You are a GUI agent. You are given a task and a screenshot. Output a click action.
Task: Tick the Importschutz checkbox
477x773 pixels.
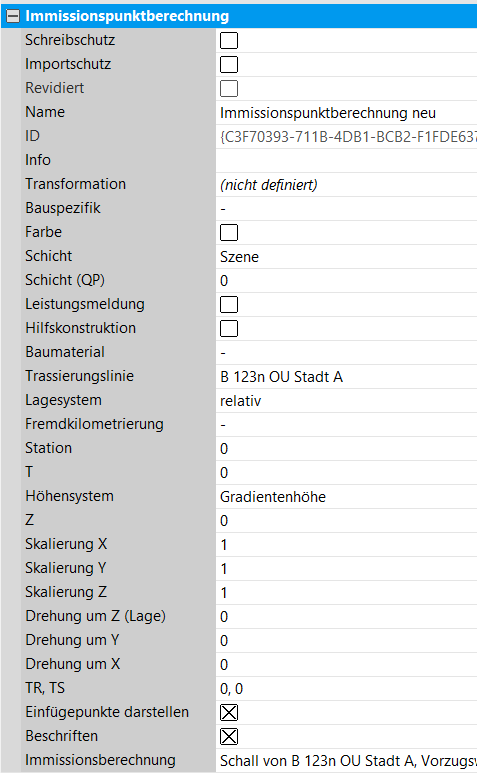[x=229, y=65]
